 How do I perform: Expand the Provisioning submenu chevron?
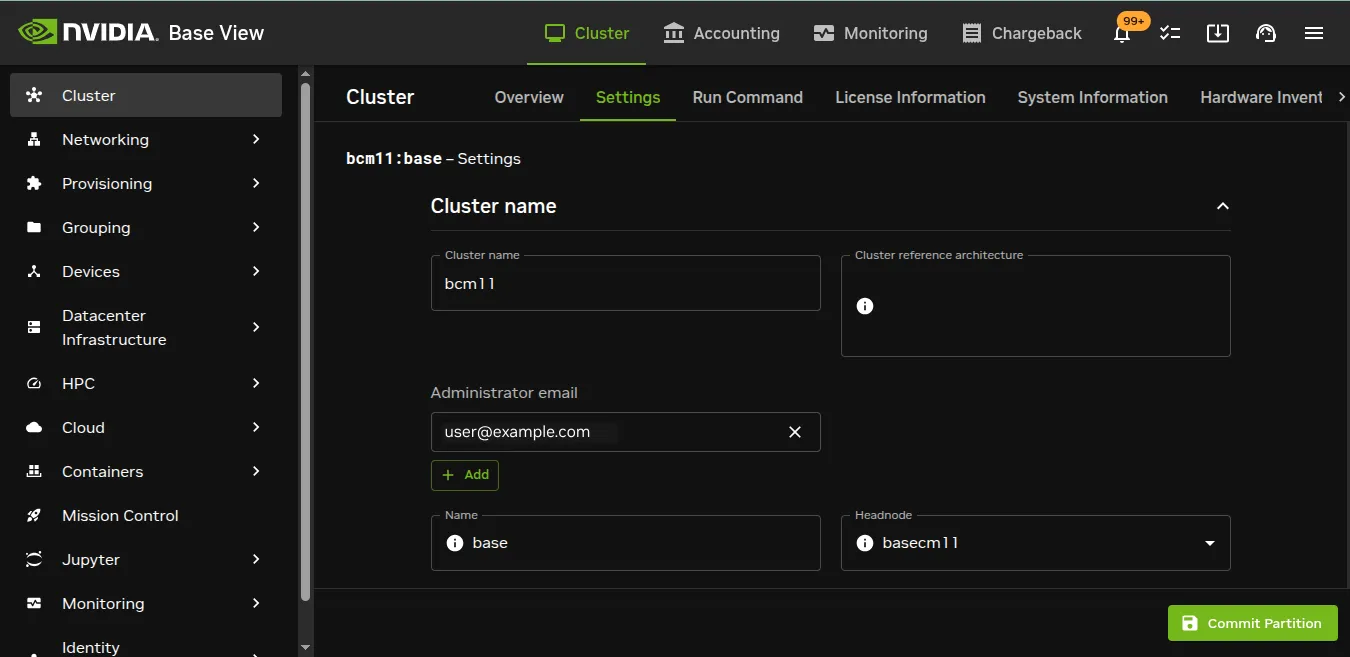point(256,183)
